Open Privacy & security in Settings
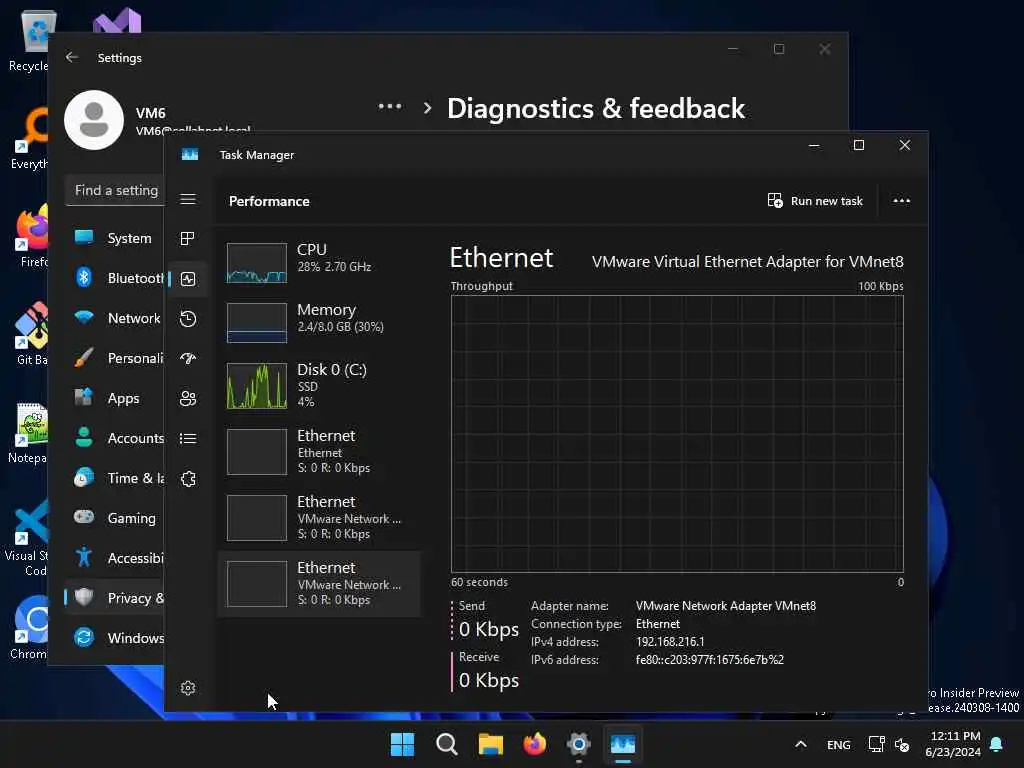The image size is (1024, 768). pyautogui.click(x=114, y=598)
